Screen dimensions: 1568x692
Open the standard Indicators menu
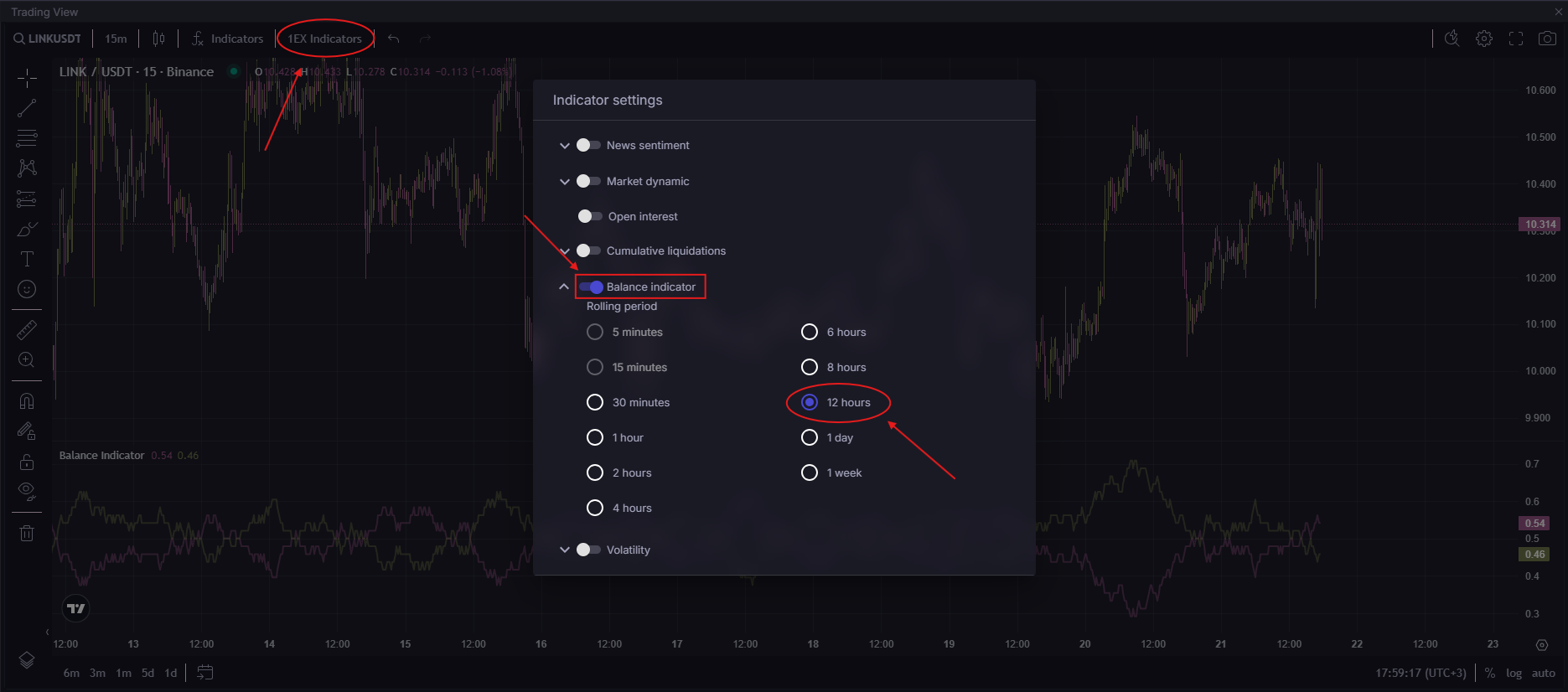click(x=227, y=39)
